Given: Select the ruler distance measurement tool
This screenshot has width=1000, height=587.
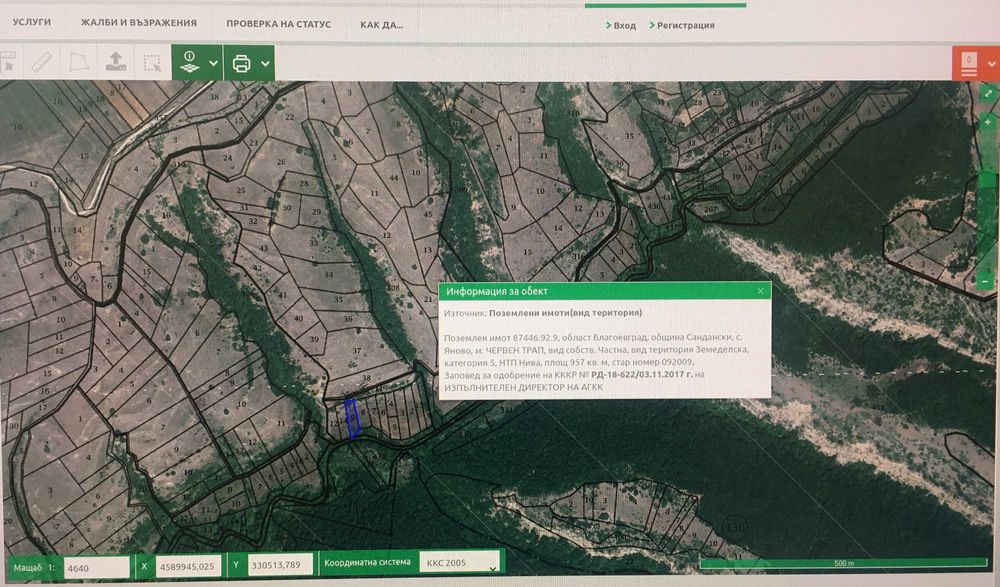Looking at the screenshot, I should [x=41, y=63].
